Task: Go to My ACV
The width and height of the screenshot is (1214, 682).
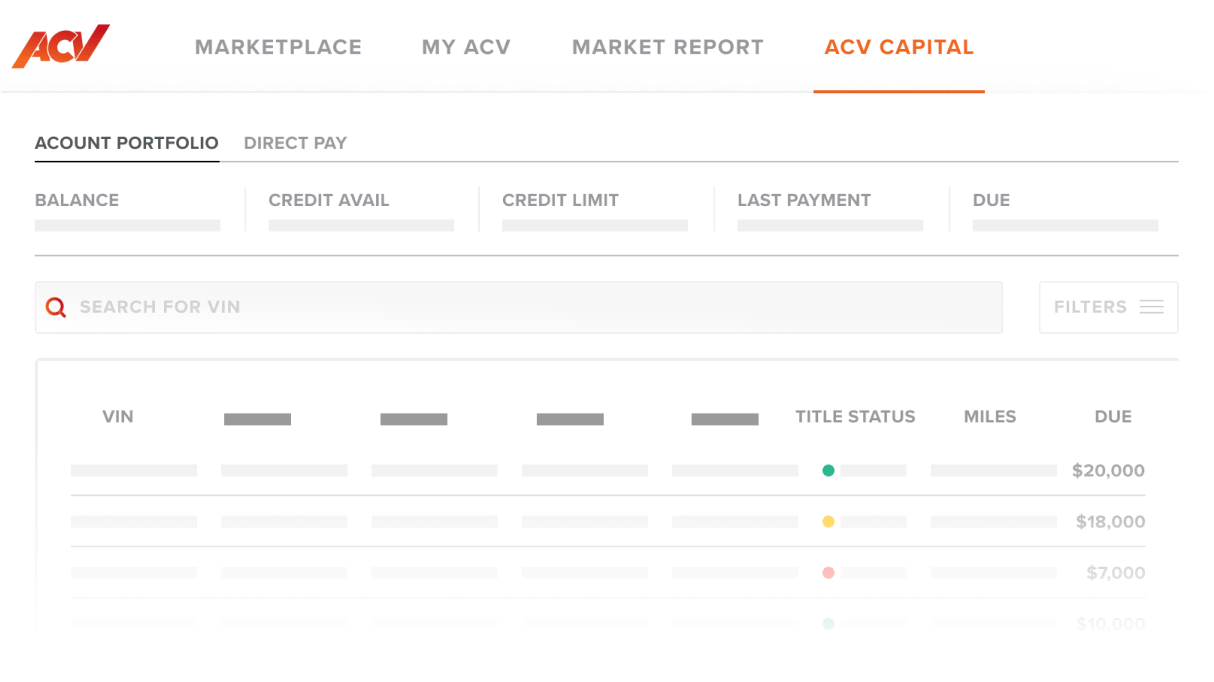Action: tap(466, 47)
